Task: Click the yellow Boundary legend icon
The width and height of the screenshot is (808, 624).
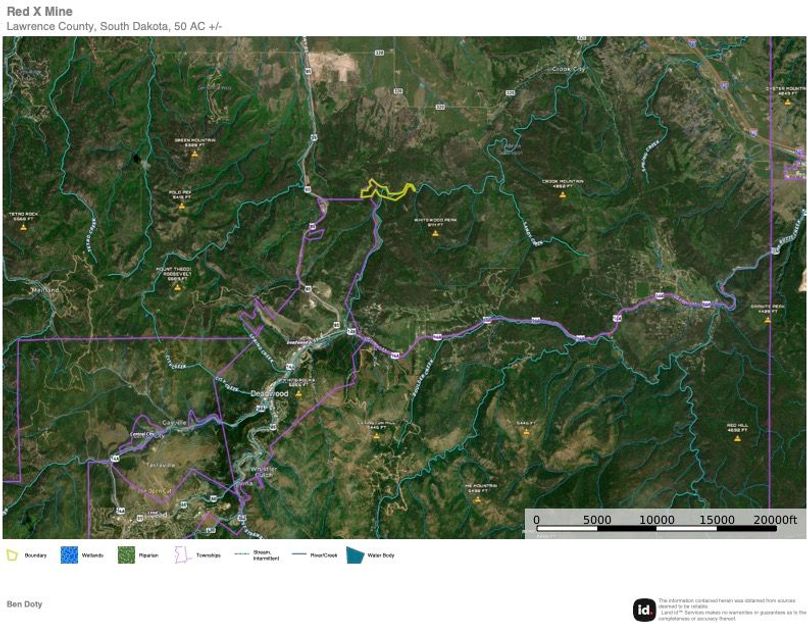Action: [12, 555]
